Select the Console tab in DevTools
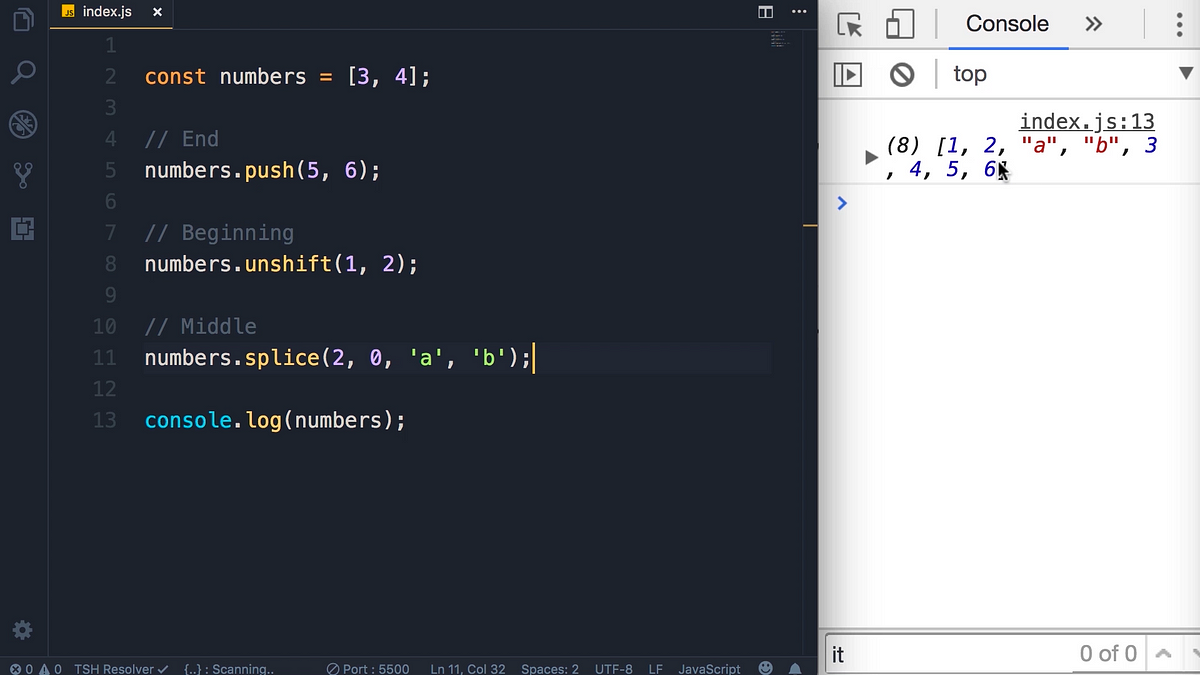This screenshot has height=675, width=1200. 1007,24
